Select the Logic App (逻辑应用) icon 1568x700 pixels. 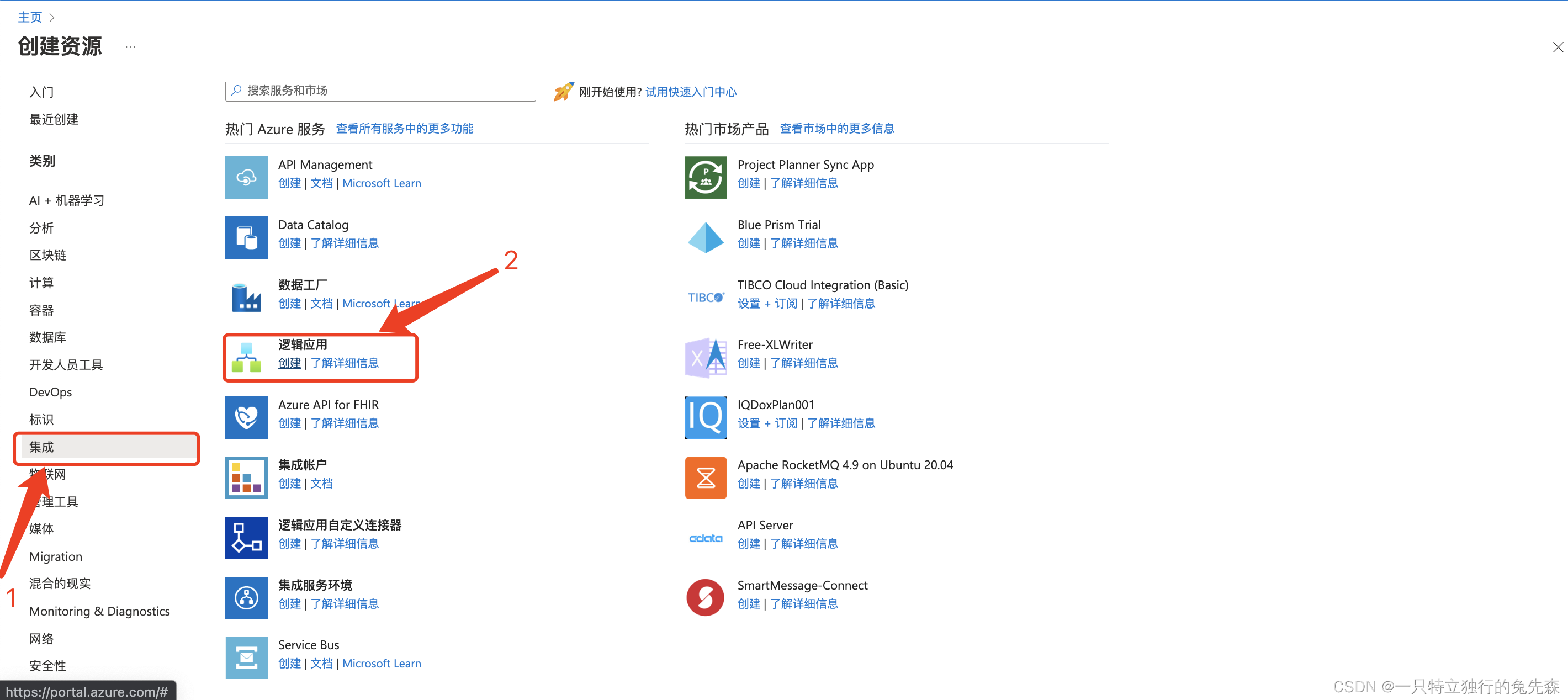(246, 357)
